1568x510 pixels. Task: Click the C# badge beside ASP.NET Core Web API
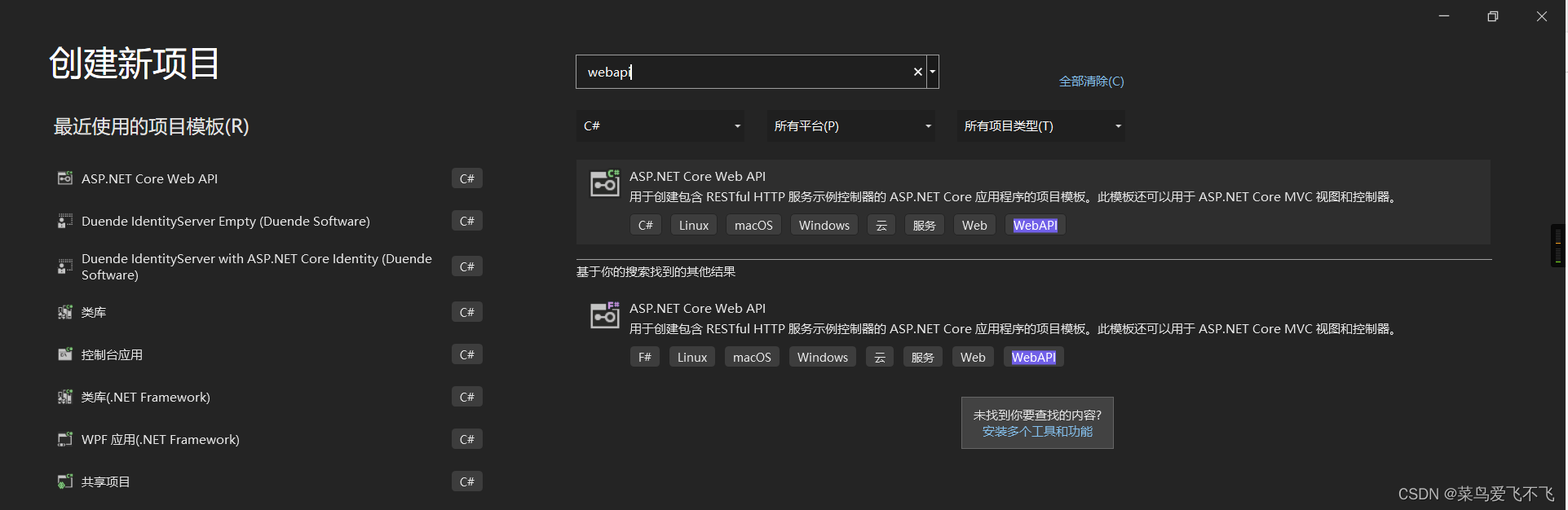467,178
